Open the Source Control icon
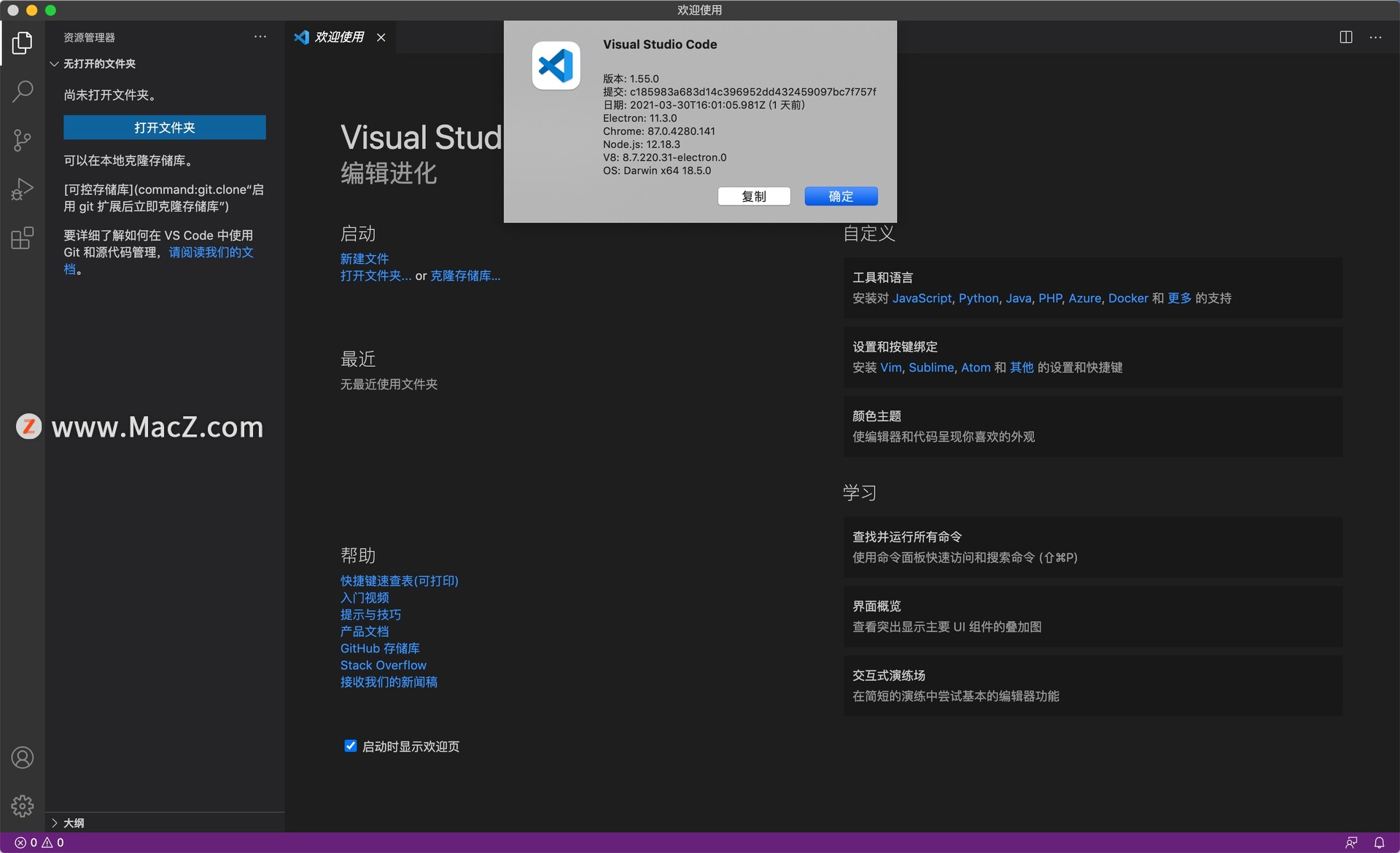The width and height of the screenshot is (1400, 853). tap(22, 140)
